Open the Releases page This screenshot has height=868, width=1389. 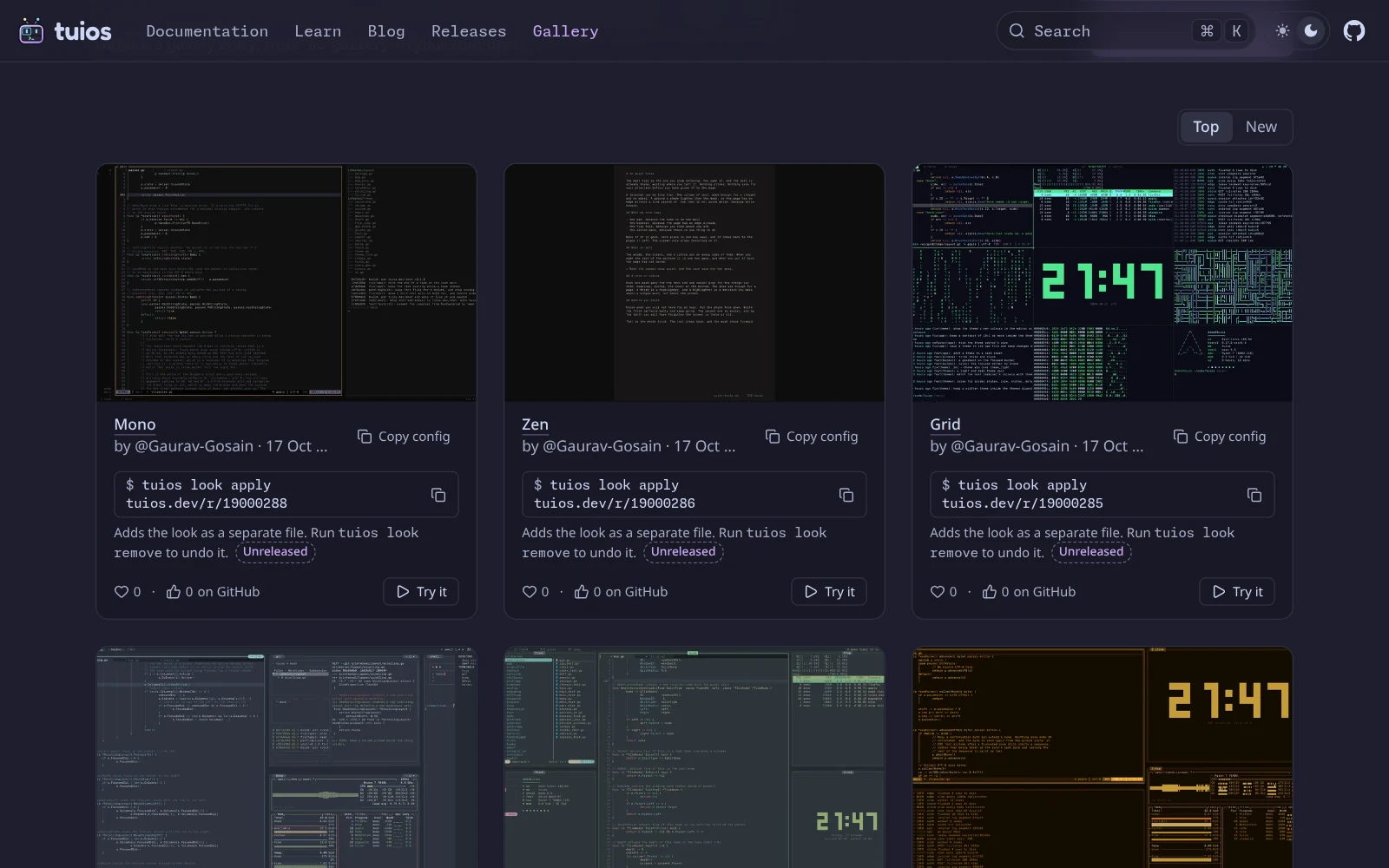click(469, 31)
